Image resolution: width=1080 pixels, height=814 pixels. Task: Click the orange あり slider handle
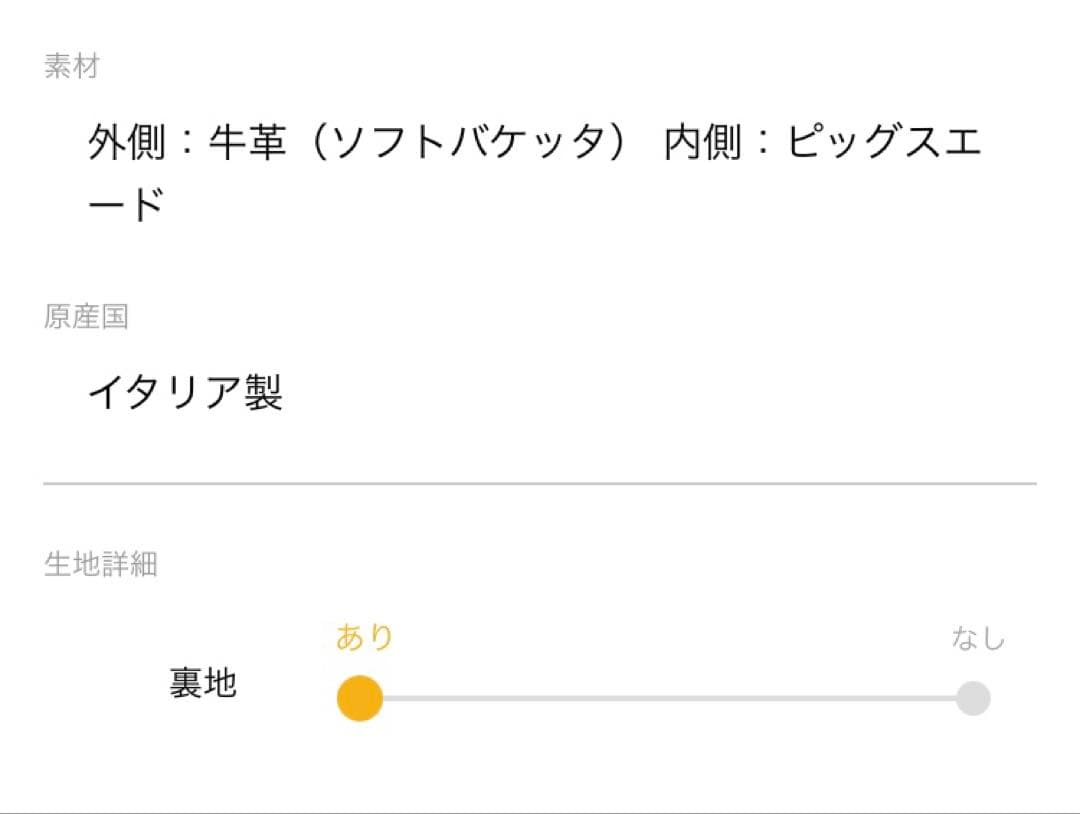tap(360, 698)
